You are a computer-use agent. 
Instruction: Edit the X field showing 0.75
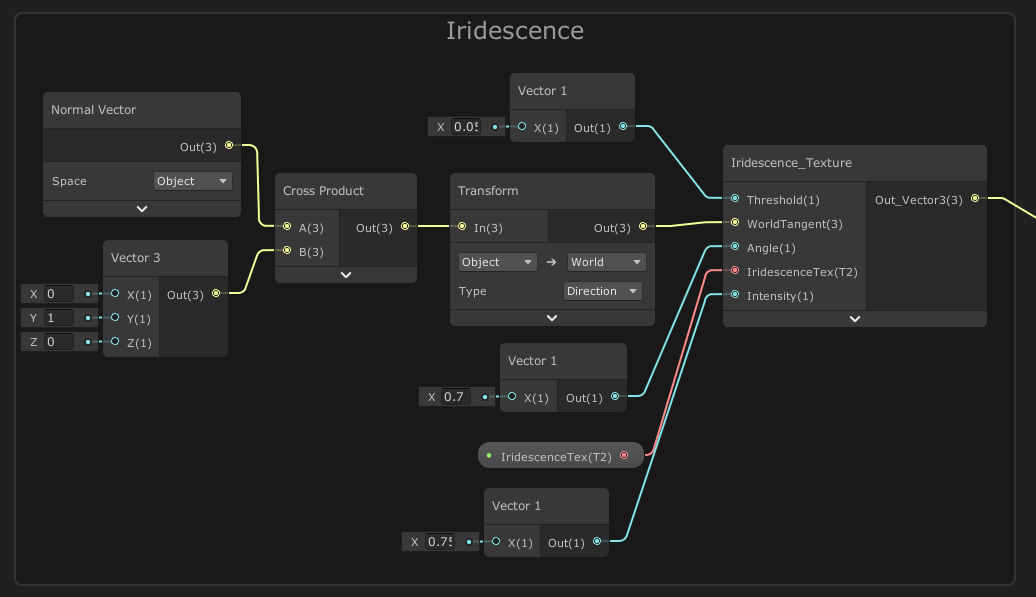440,542
